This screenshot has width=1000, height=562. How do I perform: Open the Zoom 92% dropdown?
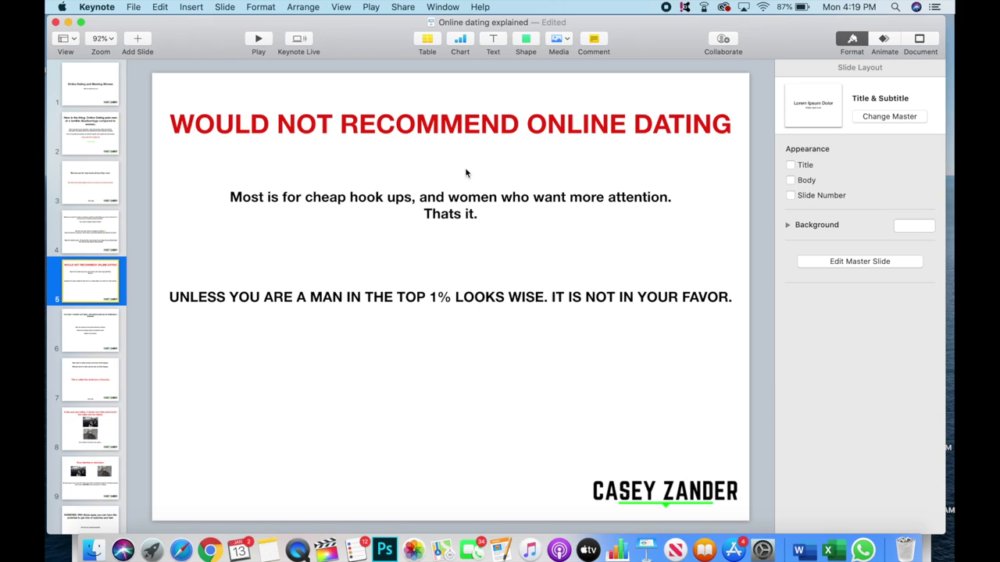click(101, 39)
